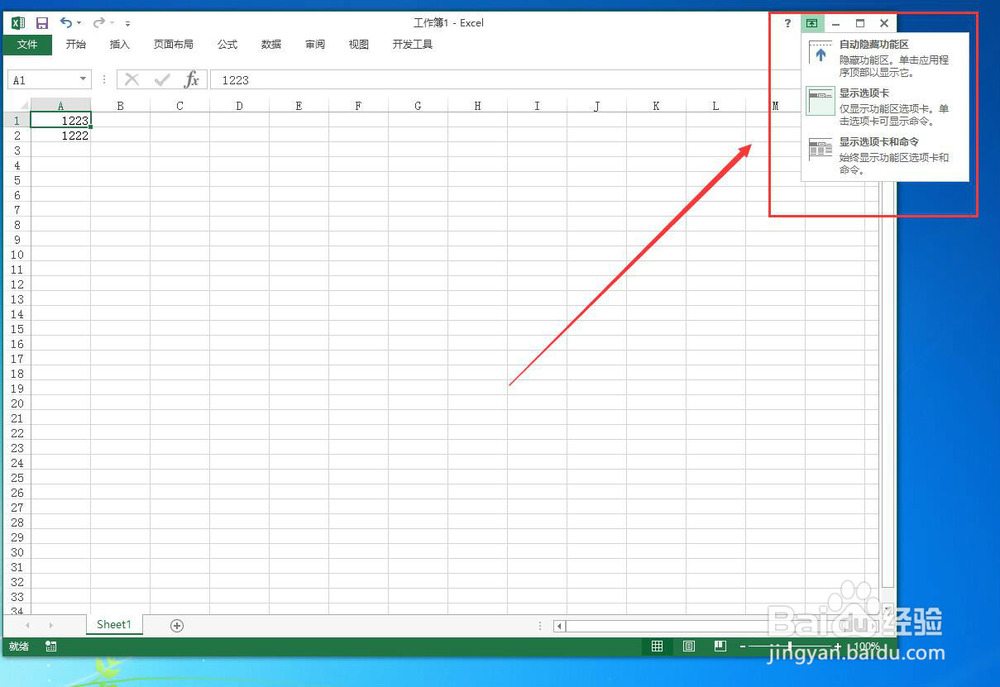Cancel formula entry with X icon

point(132,80)
